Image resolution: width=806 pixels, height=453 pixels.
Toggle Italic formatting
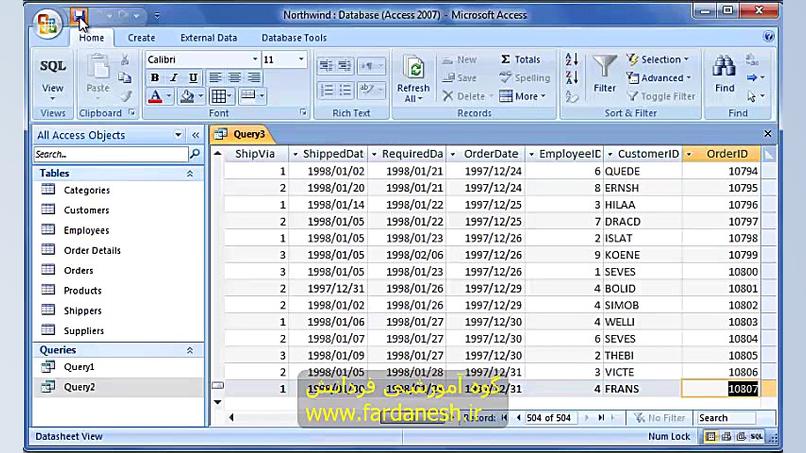click(x=174, y=78)
